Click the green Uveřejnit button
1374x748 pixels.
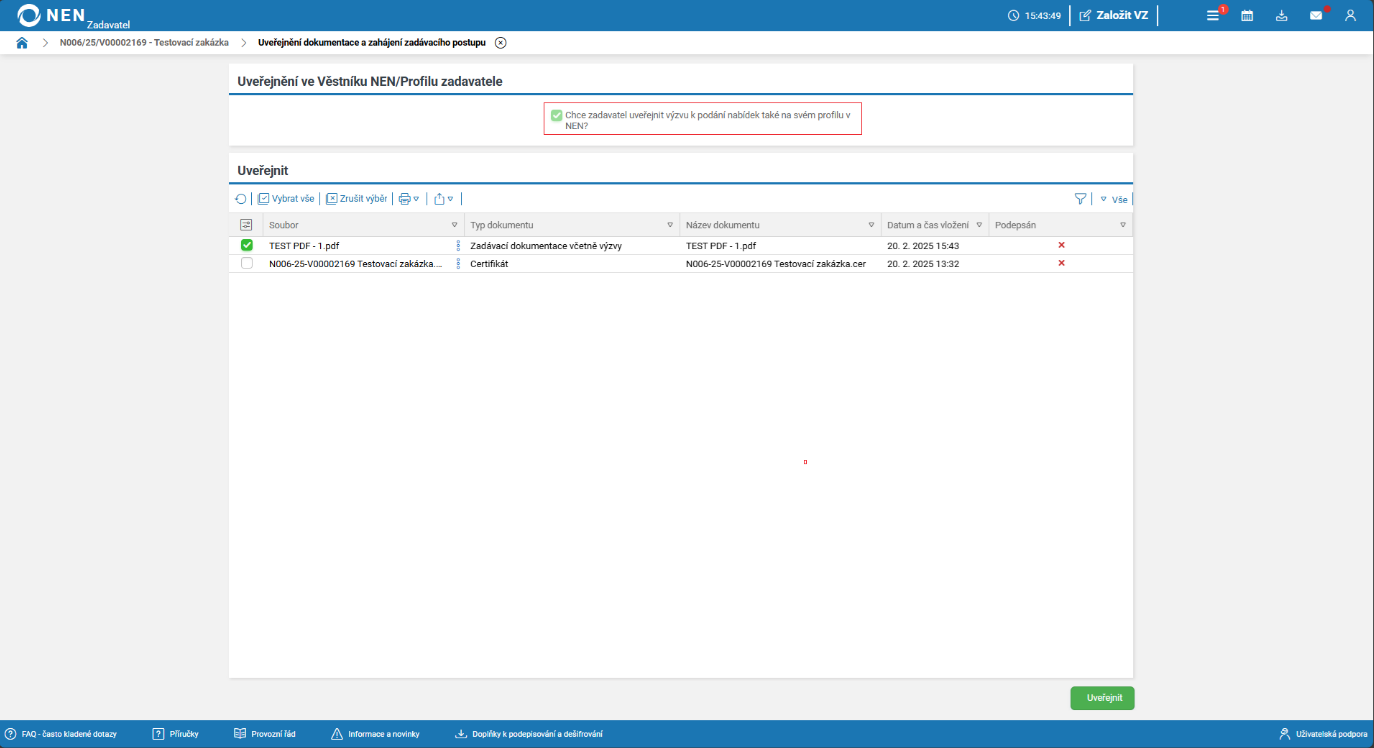[x=1102, y=698]
